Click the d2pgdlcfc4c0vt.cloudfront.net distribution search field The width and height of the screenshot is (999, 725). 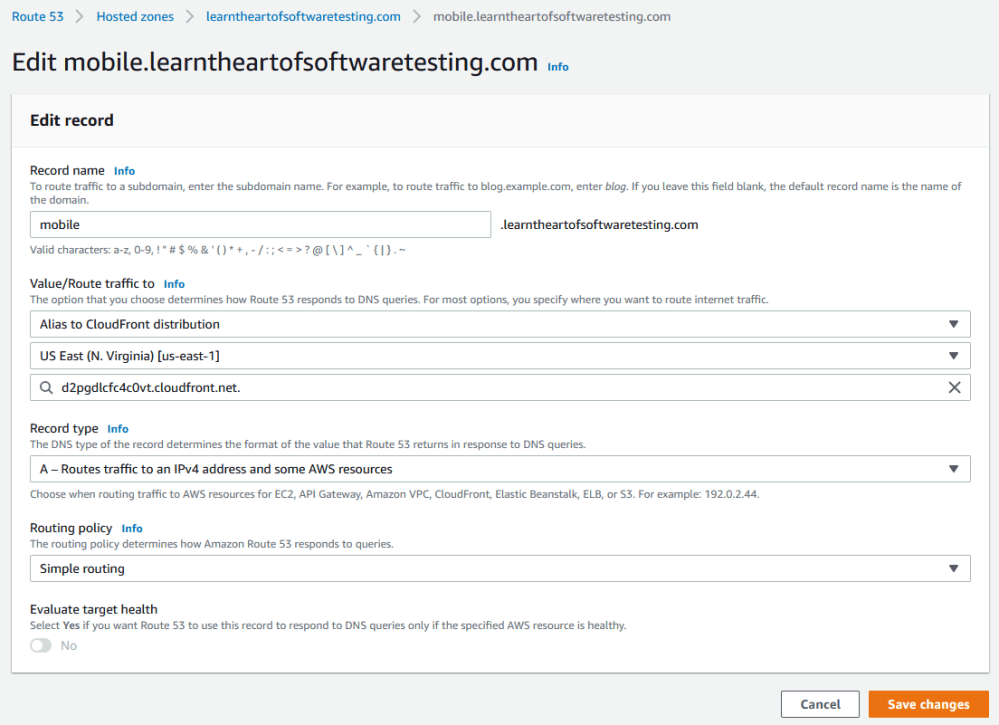pyautogui.click(x=490, y=388)
